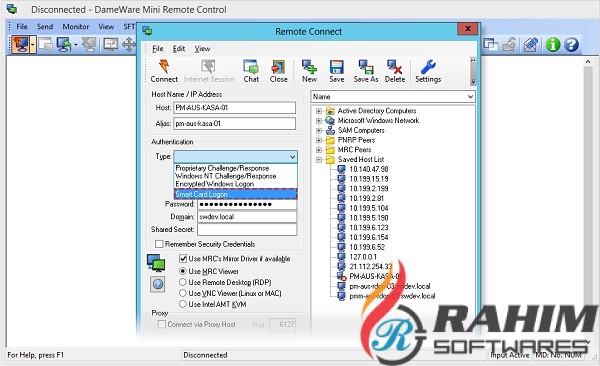Image resolution: width=600 pixels, height=366 pixels.
Task: Open the Name sort dropdown
Action: (470, 97)
